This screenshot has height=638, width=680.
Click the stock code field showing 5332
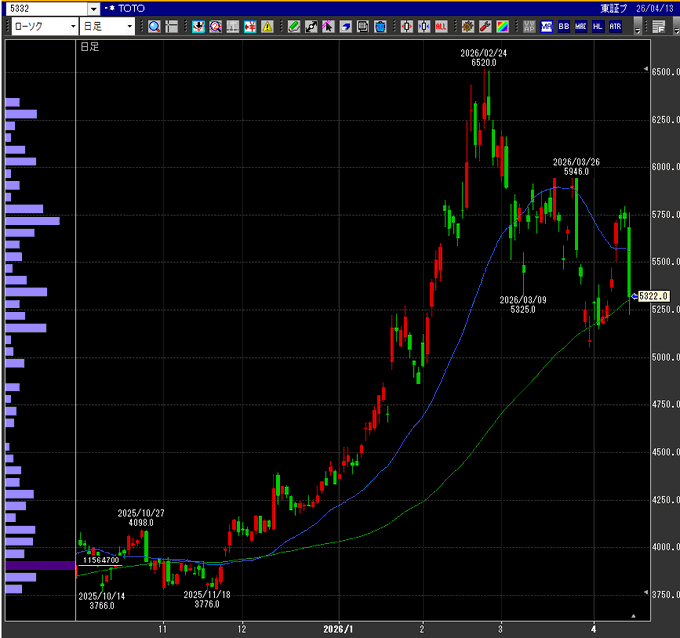[48, 9]
